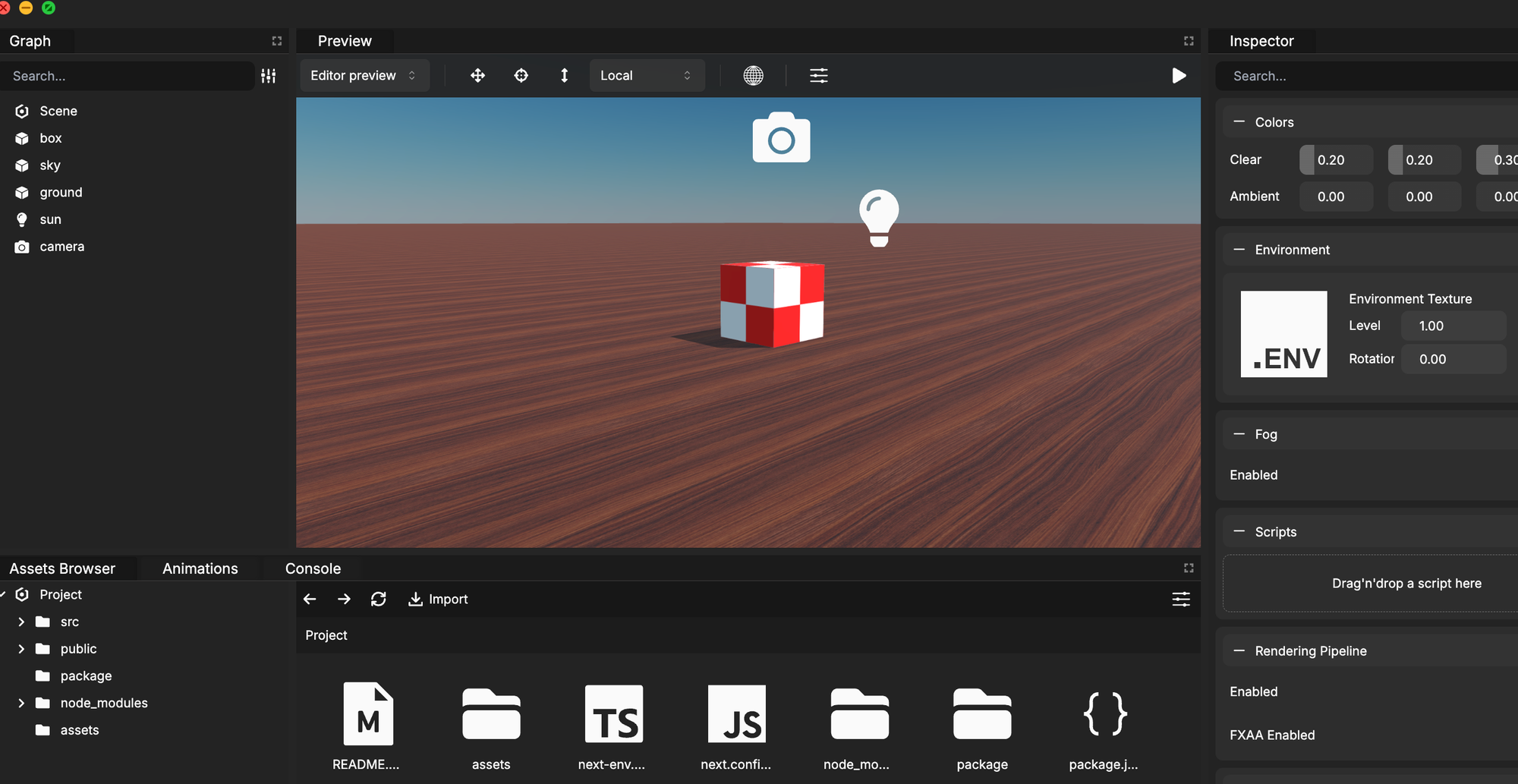Click the Import button
Image resolution: width=1518 pixels, height=784 pixels.
pyautogui.click(x=438, y=600)
